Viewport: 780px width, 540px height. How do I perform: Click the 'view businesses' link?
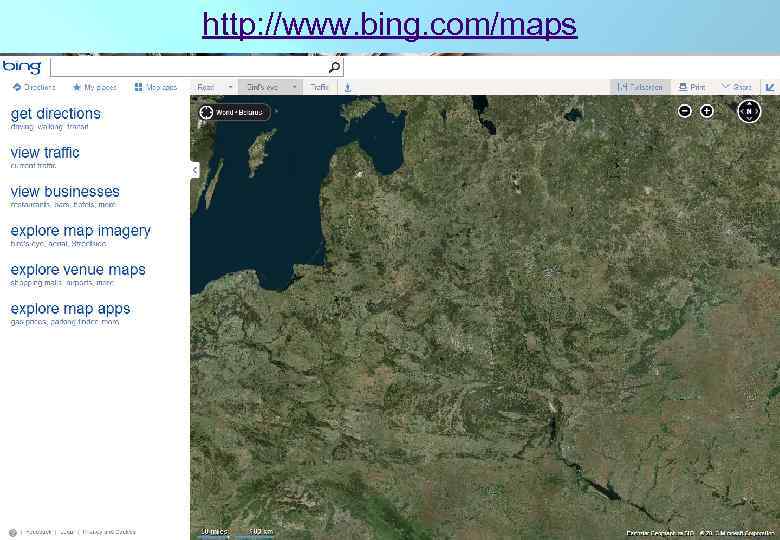pos(65,191)
